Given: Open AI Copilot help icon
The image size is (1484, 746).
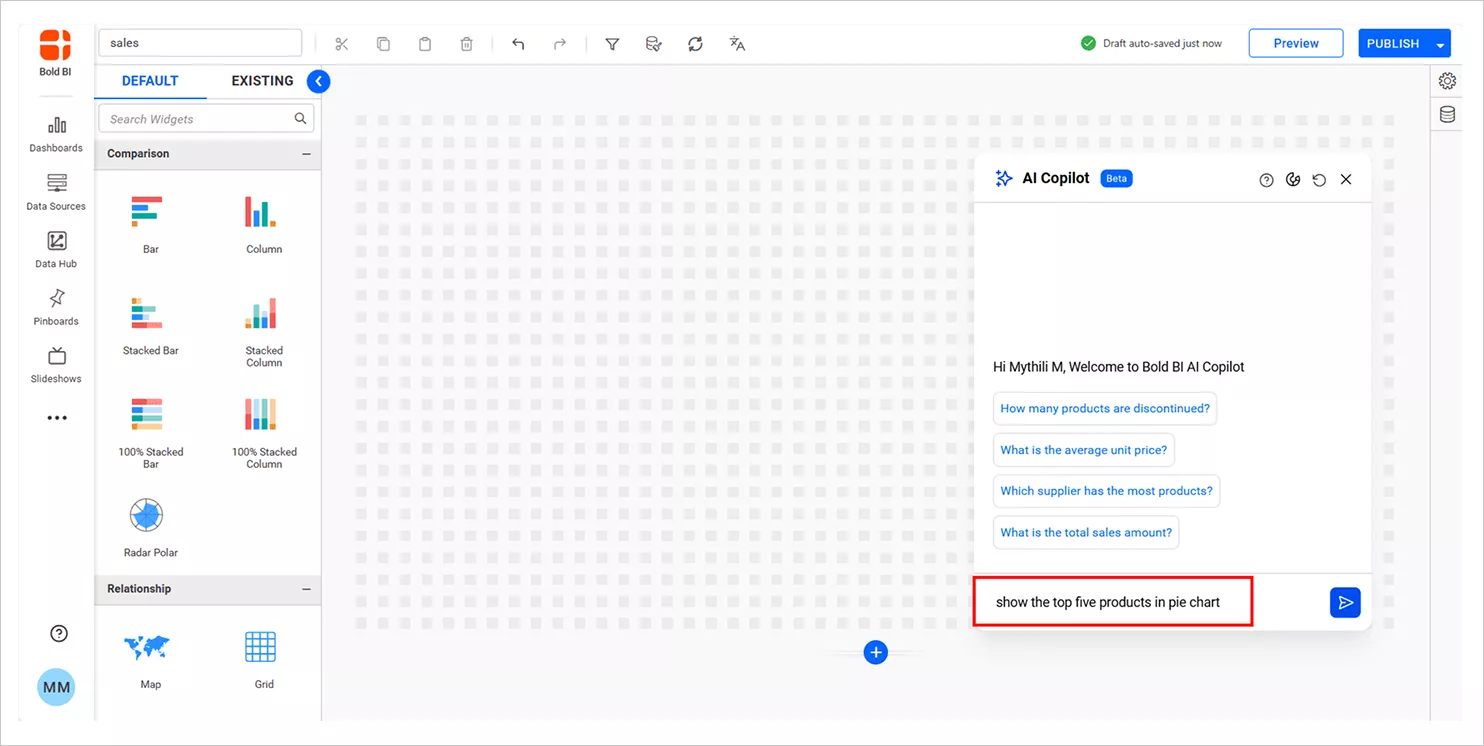Looking at the screenshot, I should [1266, 180].
